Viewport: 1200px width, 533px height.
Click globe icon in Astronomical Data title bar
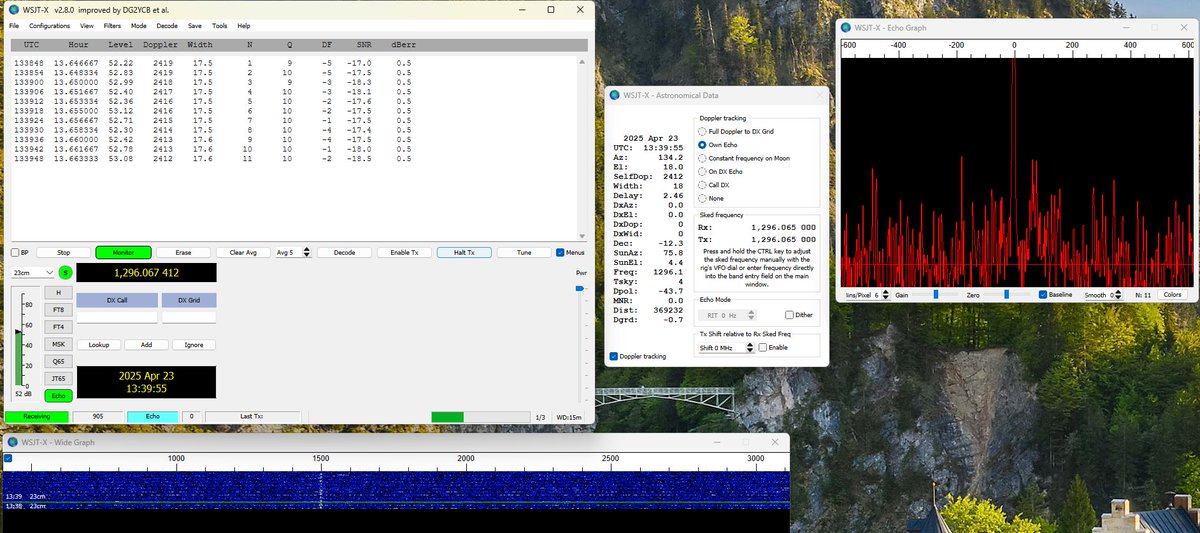coord(615,95)
